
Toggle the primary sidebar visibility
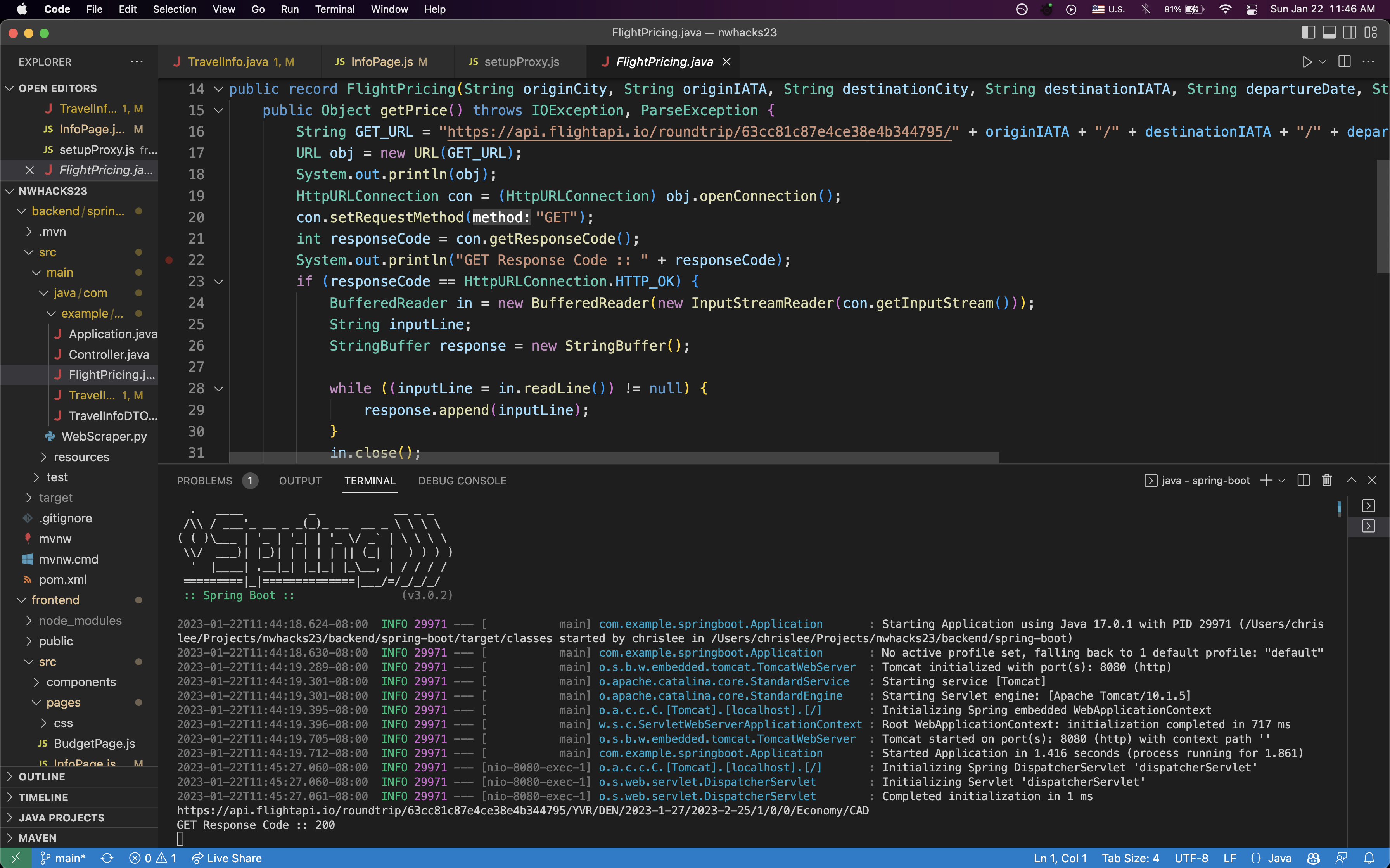(x=1309, y=33)
